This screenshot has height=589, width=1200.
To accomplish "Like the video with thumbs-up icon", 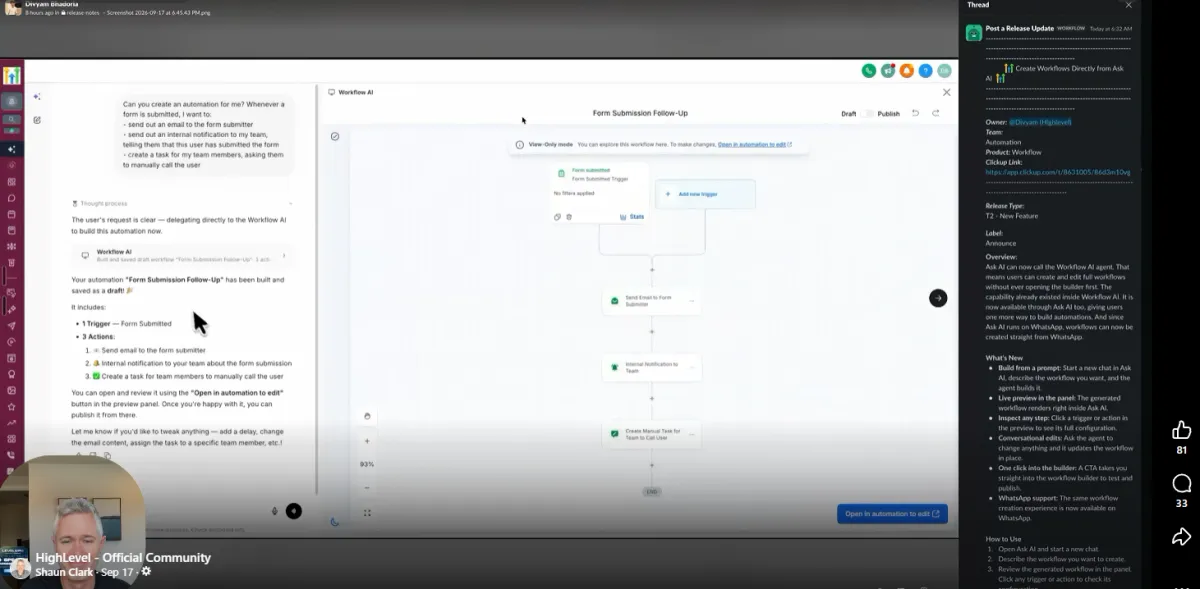I will 1181,431.
